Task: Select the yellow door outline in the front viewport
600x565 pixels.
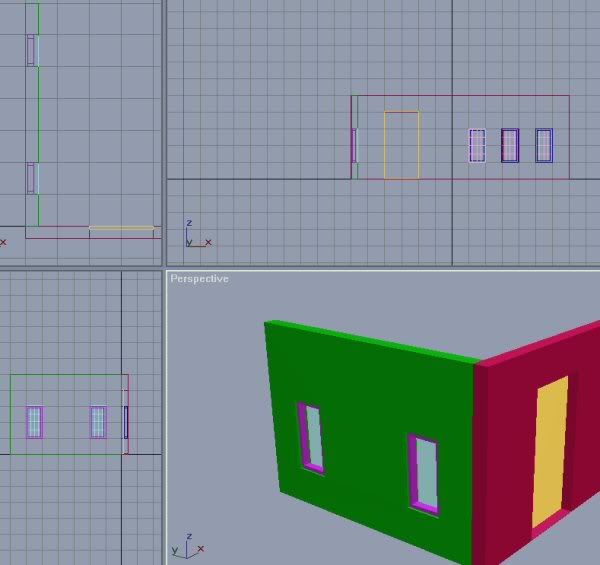Action: coord(401,145)
